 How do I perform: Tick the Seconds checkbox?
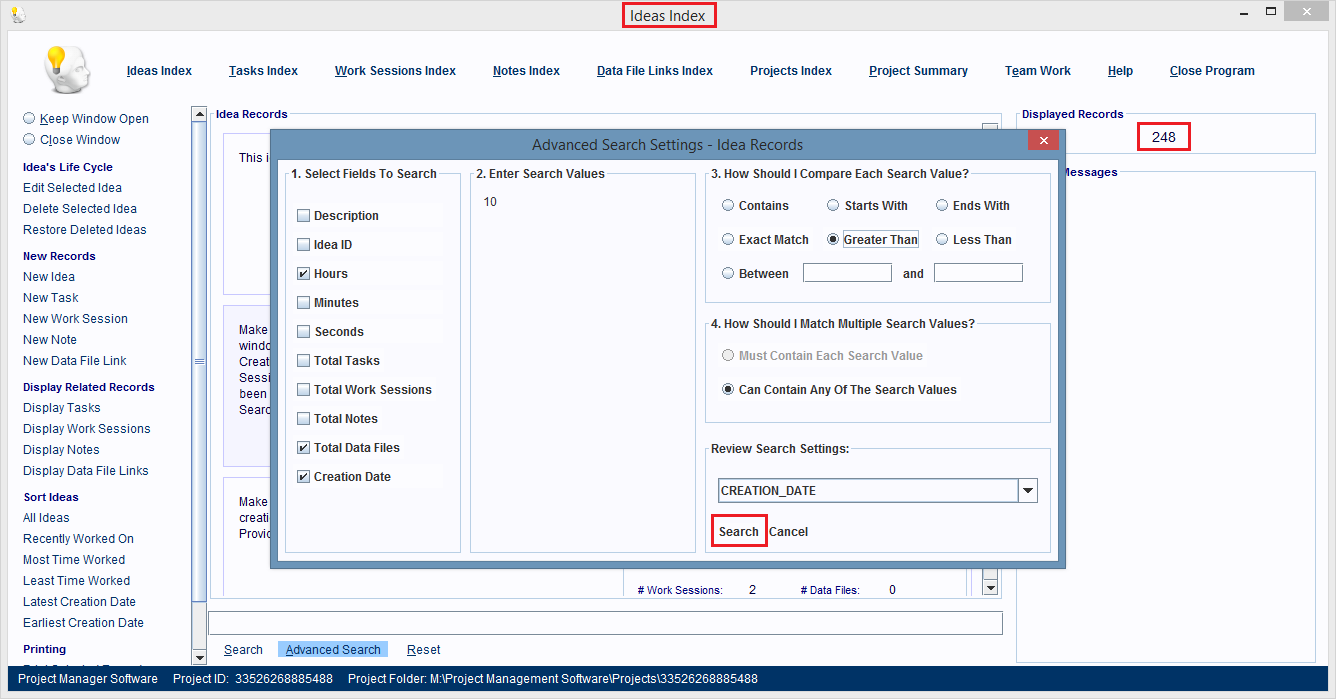303,332
